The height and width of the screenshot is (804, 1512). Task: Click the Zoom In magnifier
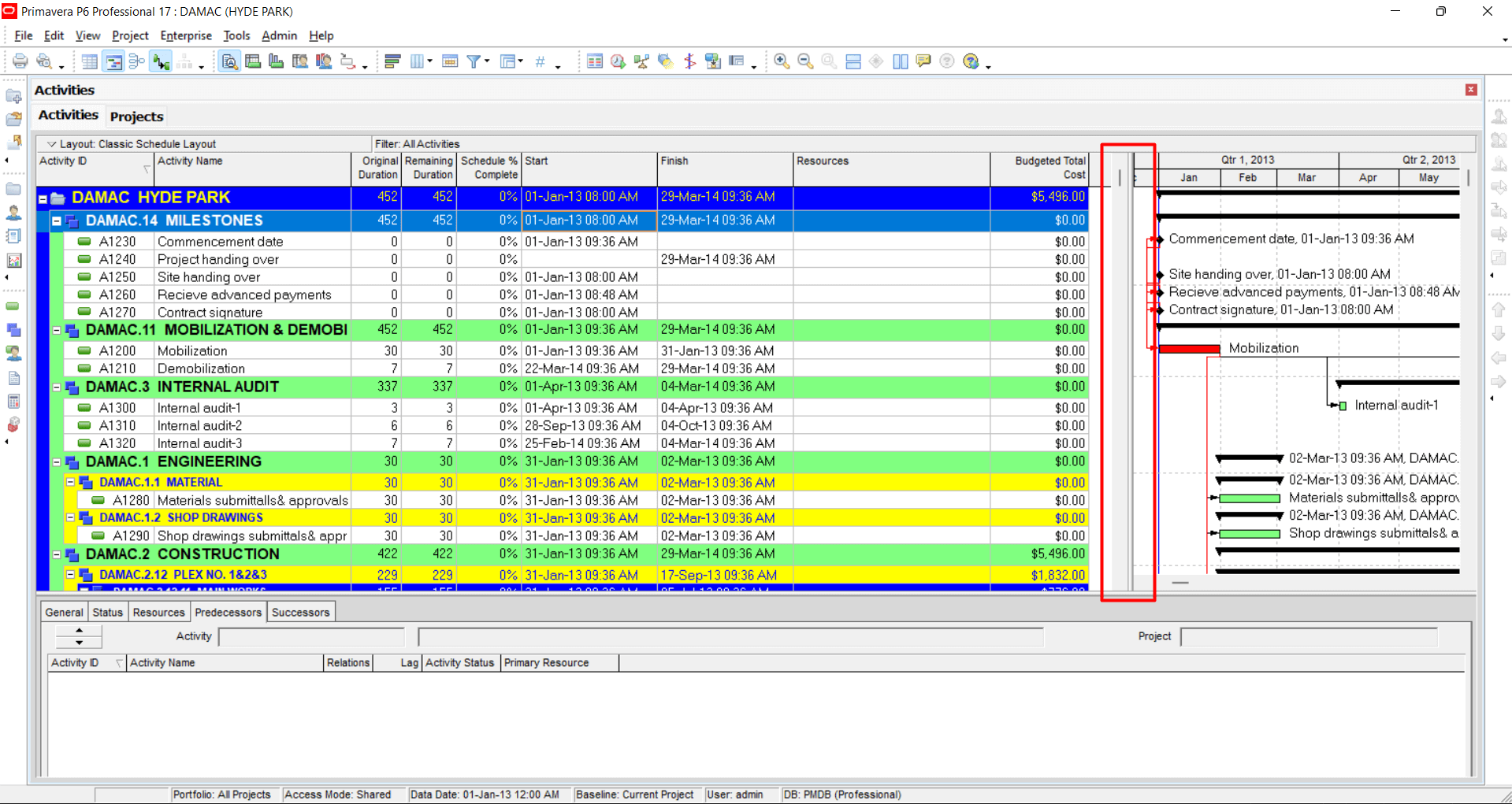tap(782, 61)
